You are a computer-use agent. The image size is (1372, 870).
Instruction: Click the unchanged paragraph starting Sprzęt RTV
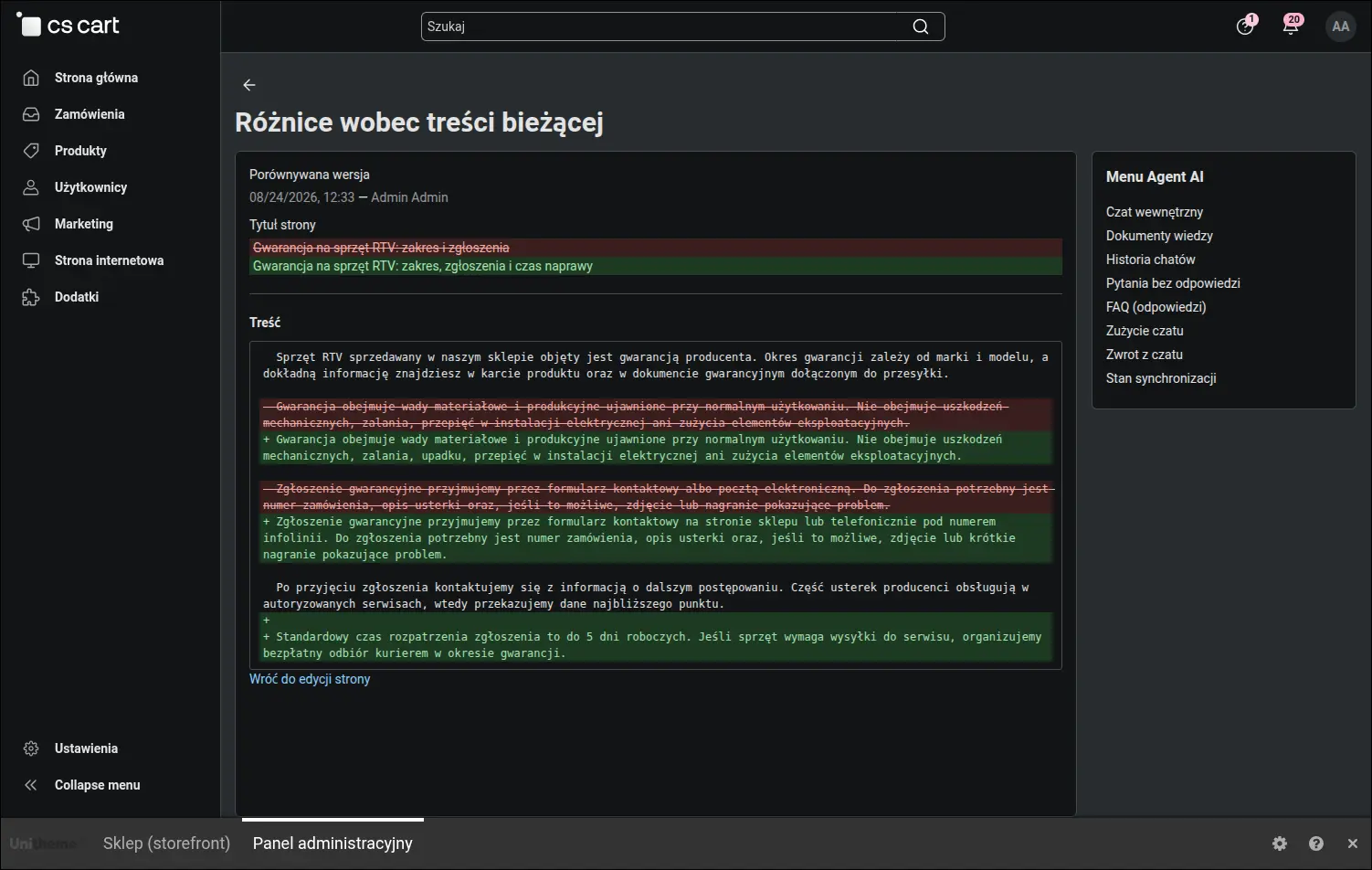656,366
